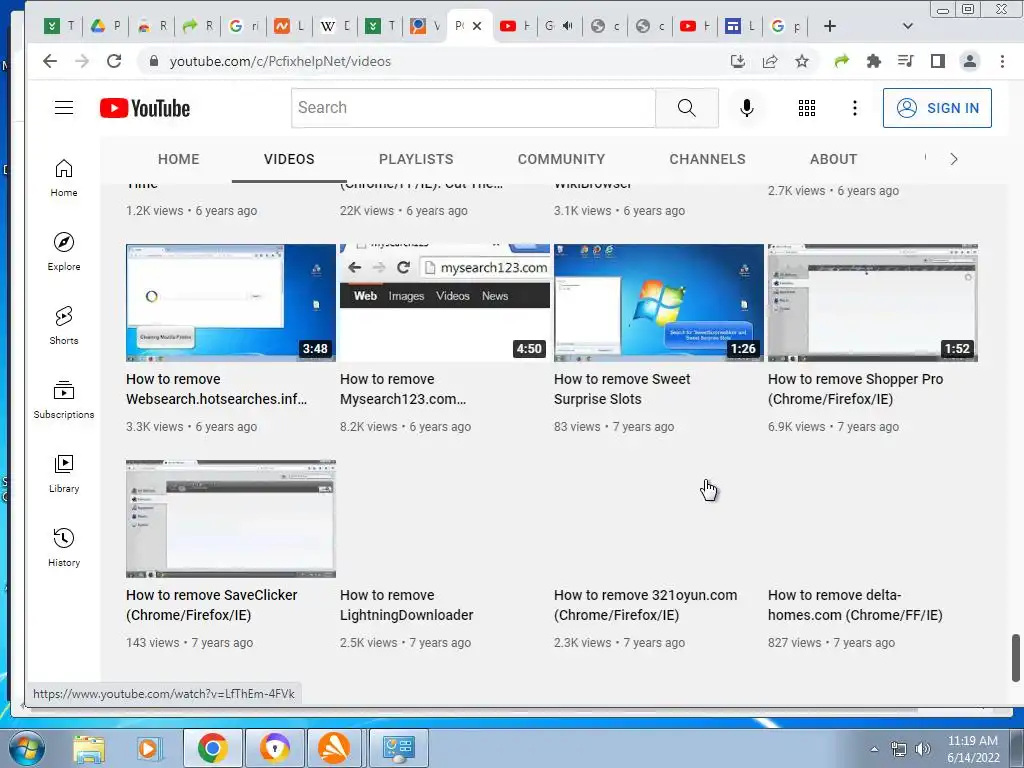Click the SaveClicker video thumbnail
Image resolution: width=1024 pixels, height=768 pixels.
[231, 519]
